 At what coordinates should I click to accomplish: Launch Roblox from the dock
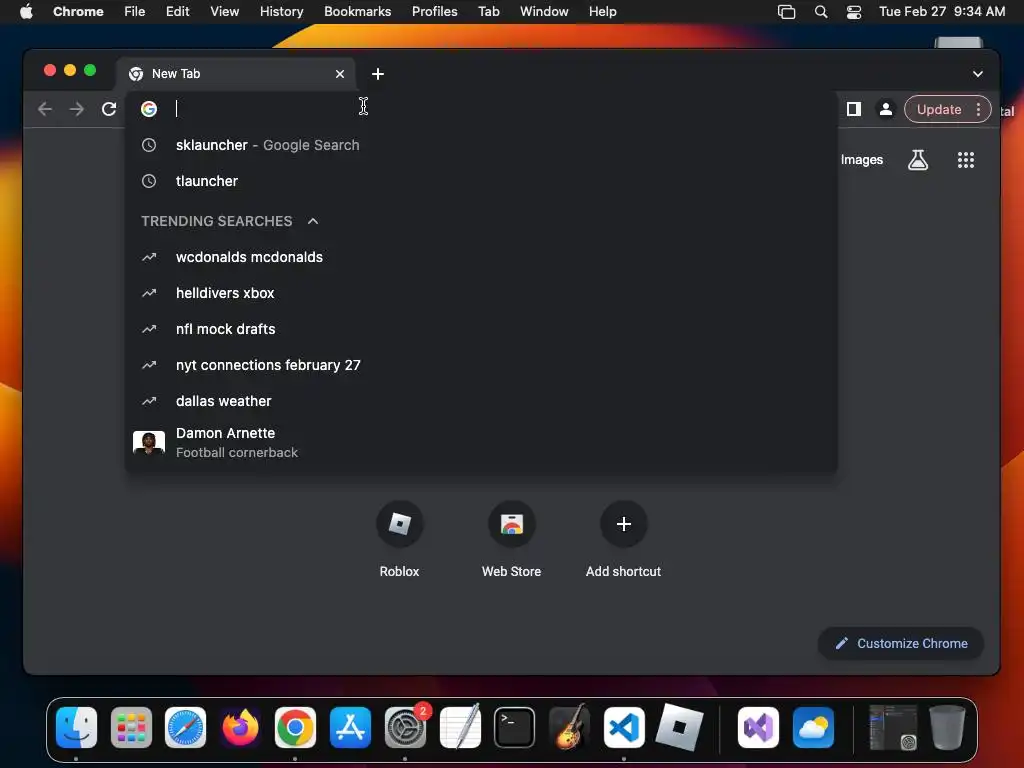point(679,728)
